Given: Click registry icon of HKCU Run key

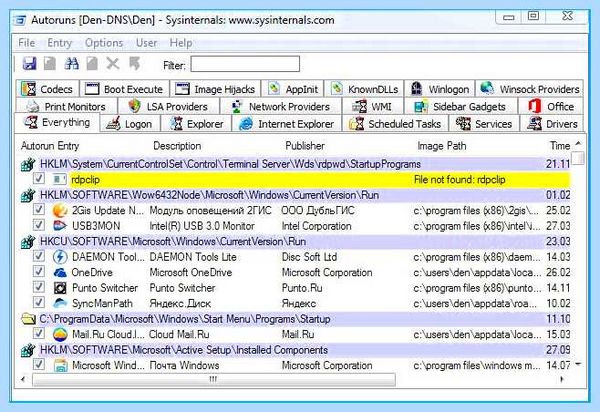Looking at the screenshot, I should pos(28,241).
